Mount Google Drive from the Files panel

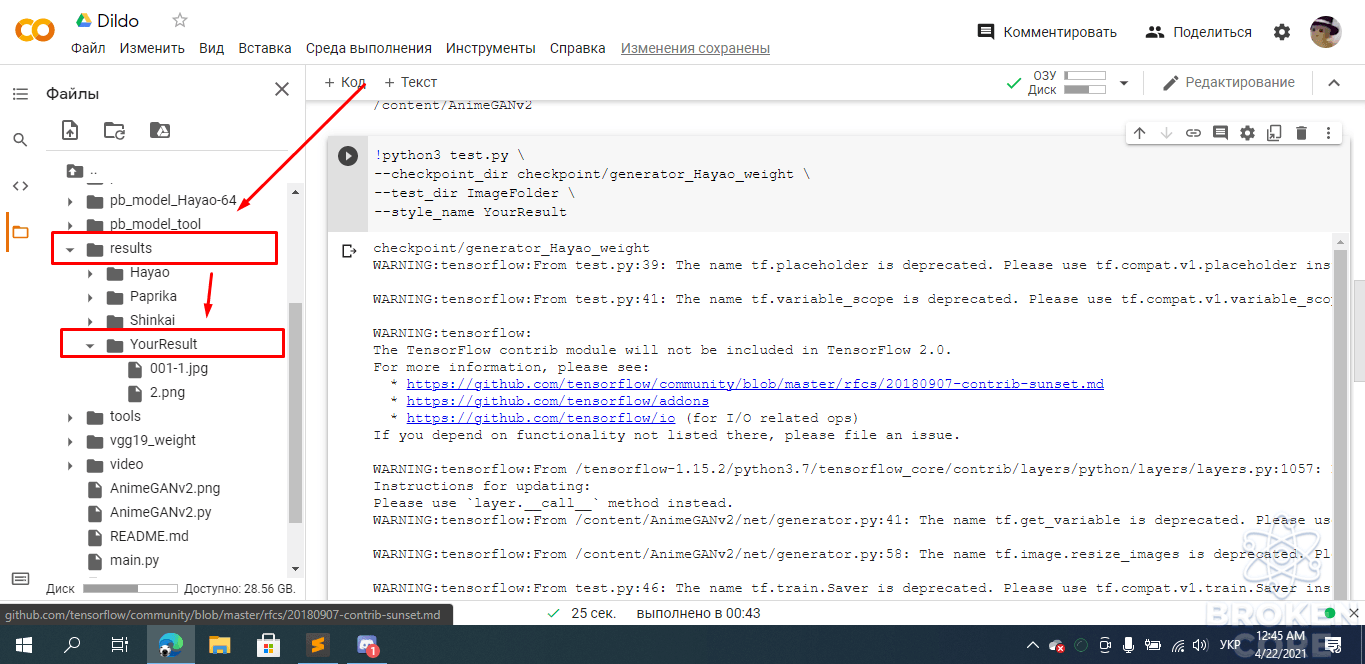pos(159,130)
